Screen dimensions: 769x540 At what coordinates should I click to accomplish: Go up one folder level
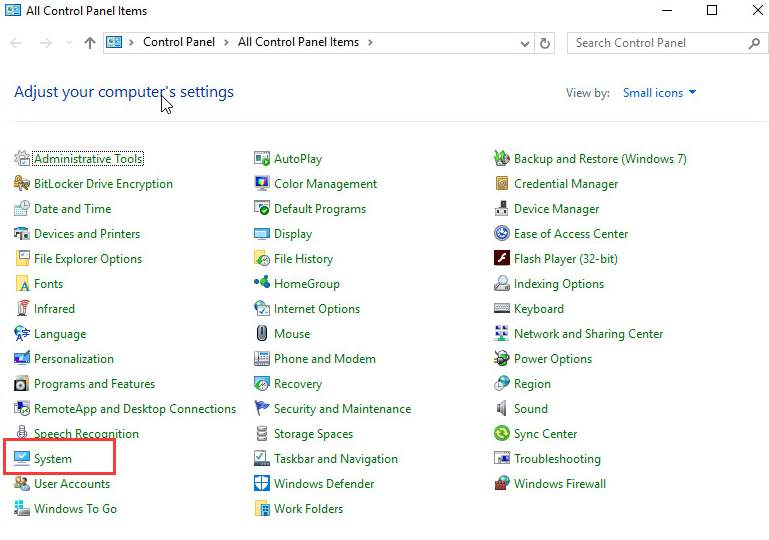(x=89, y=43)
